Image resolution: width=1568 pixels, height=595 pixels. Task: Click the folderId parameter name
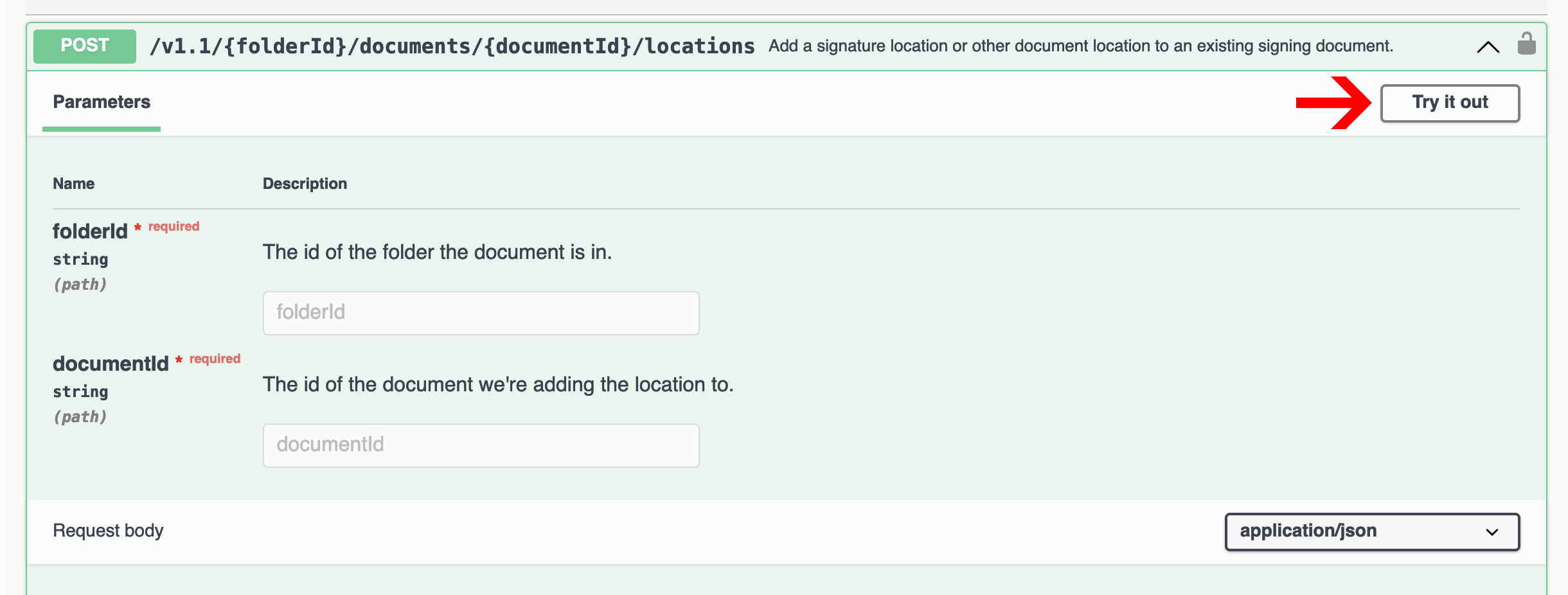pyautogui.click(x=90, y=231)
